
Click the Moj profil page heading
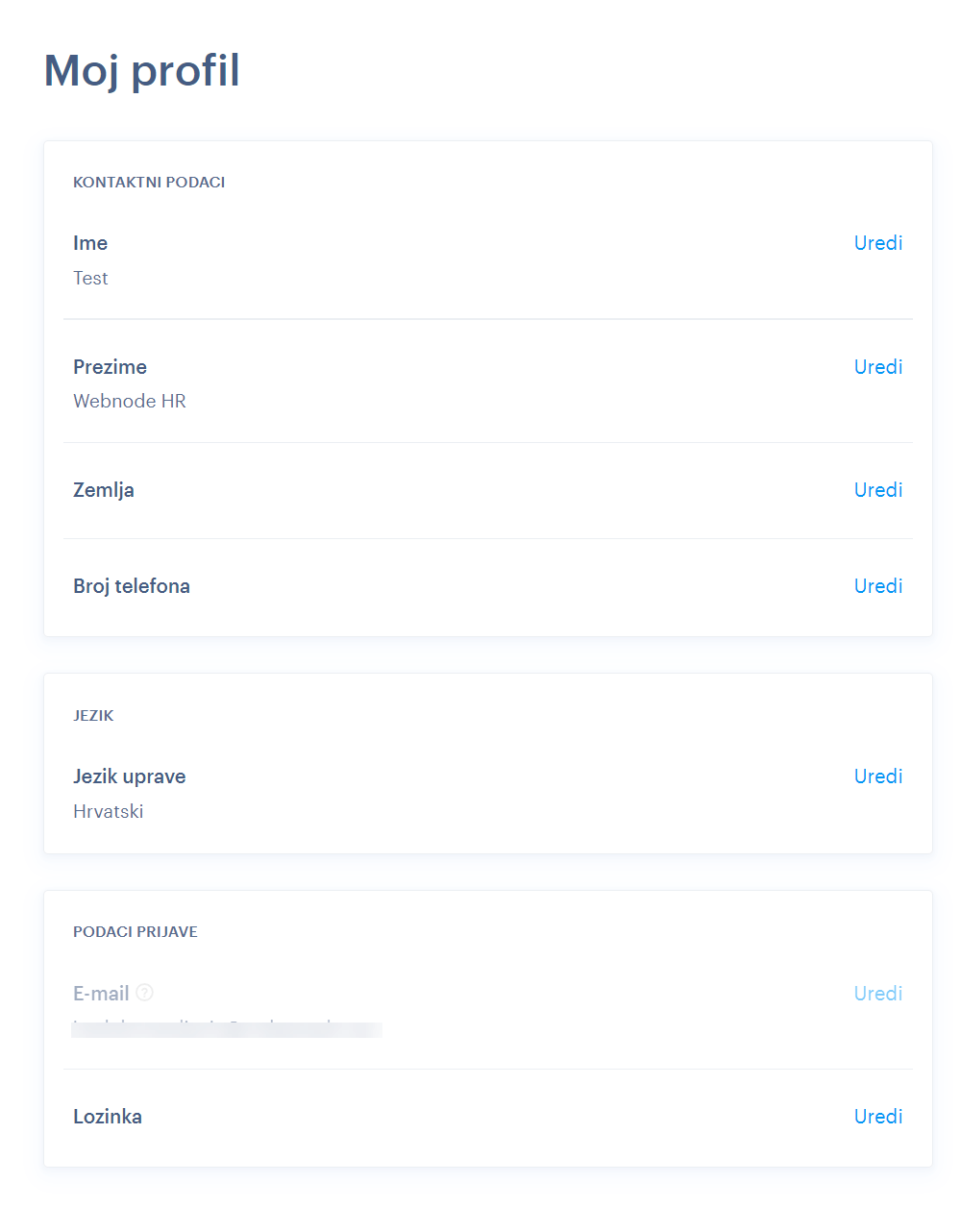pos(142,71)
